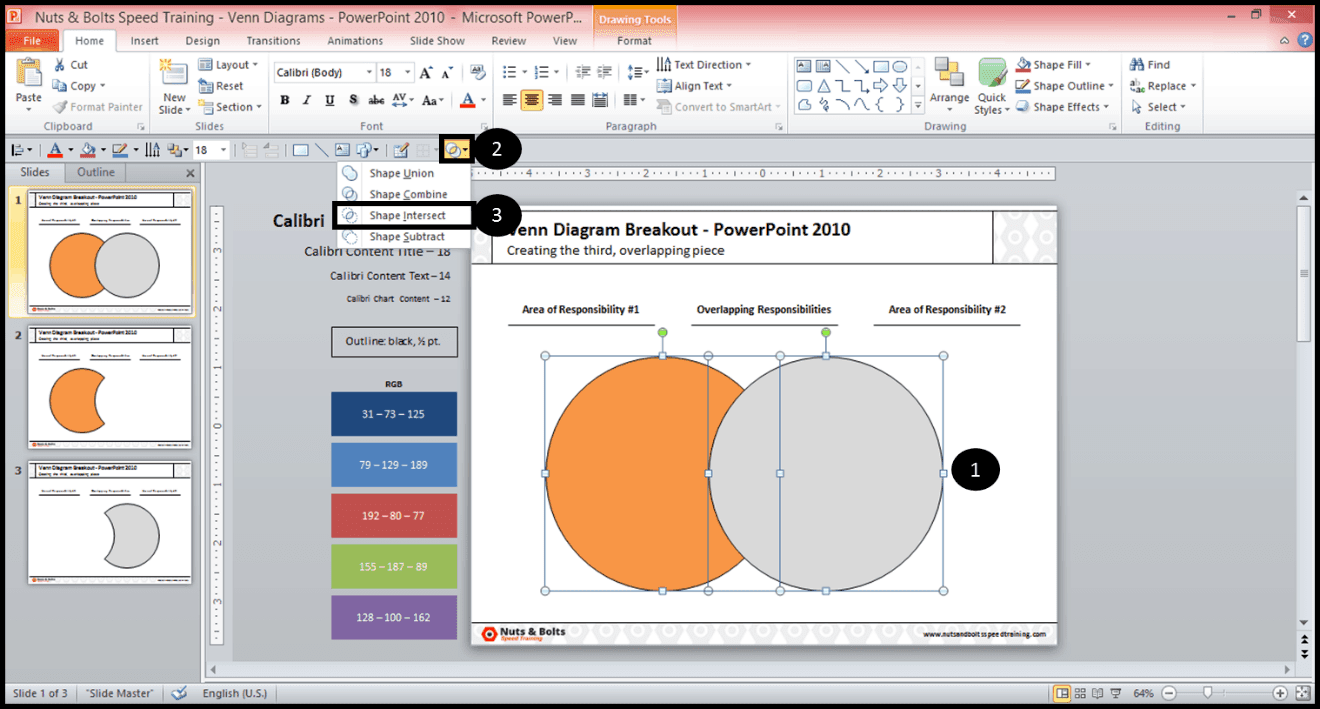This screenshot has width=1320, height=709.
Task: Open the Shape Effects dropdown
Action: [1062, 107]
